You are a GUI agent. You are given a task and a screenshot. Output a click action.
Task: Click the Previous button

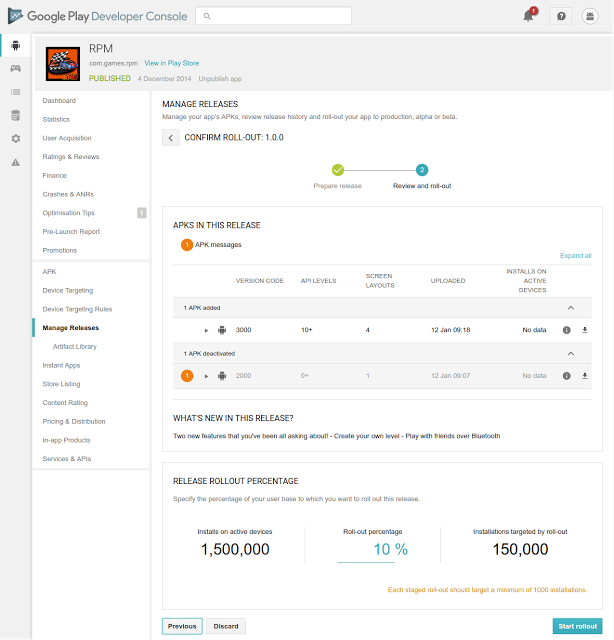(x=182, y=626)
